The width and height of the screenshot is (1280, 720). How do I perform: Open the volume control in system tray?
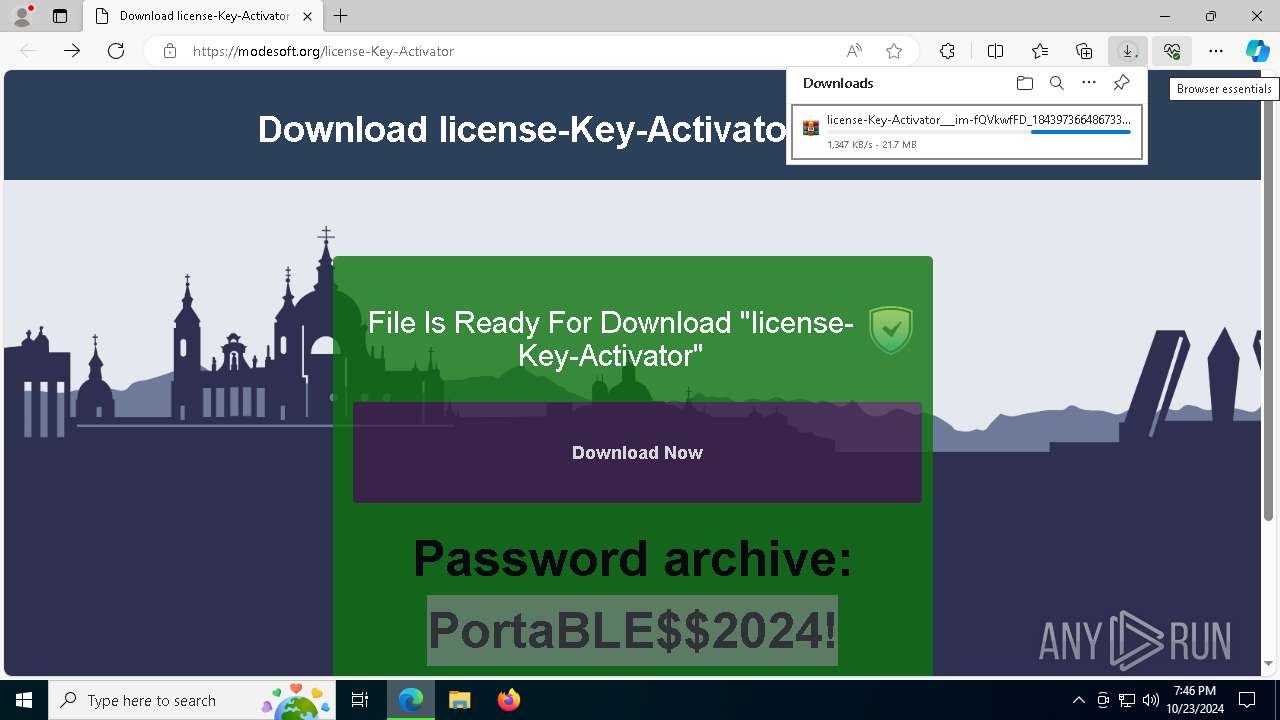click(x=1151, y=700)
